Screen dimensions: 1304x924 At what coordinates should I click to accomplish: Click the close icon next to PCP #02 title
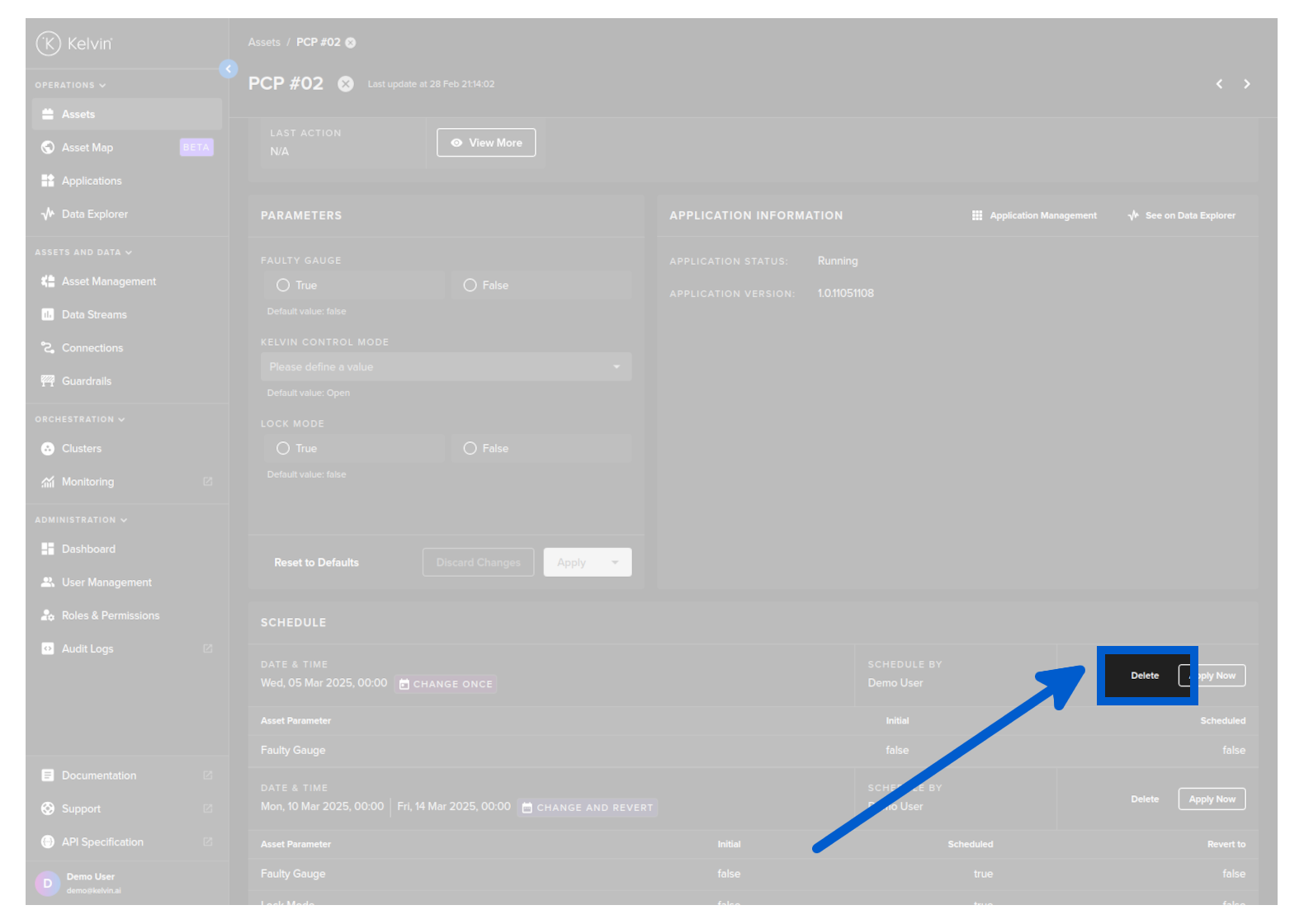[x=346, y=84]
